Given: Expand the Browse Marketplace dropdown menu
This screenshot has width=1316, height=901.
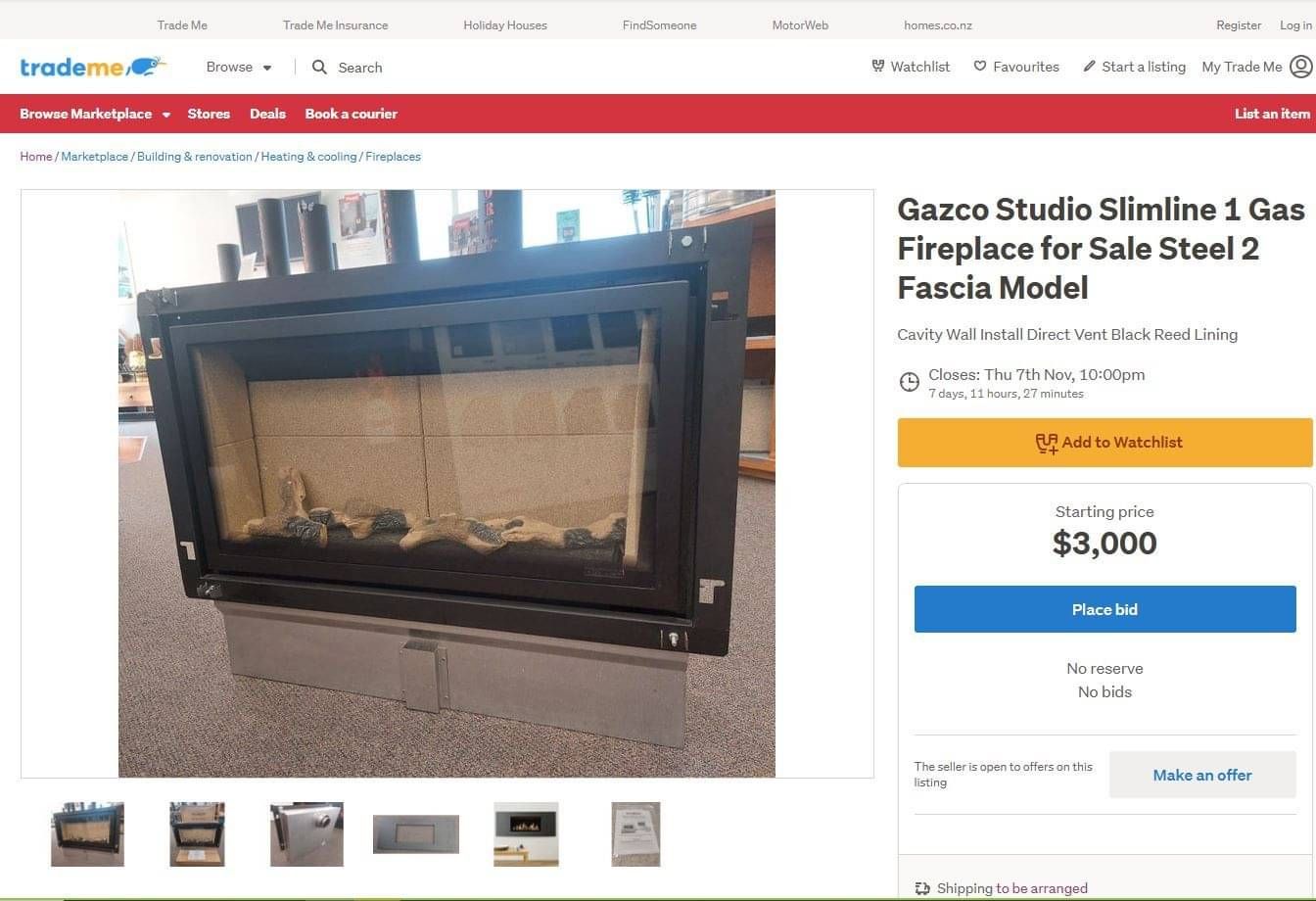Looking at the screenshot, I should tap(95, 114).
